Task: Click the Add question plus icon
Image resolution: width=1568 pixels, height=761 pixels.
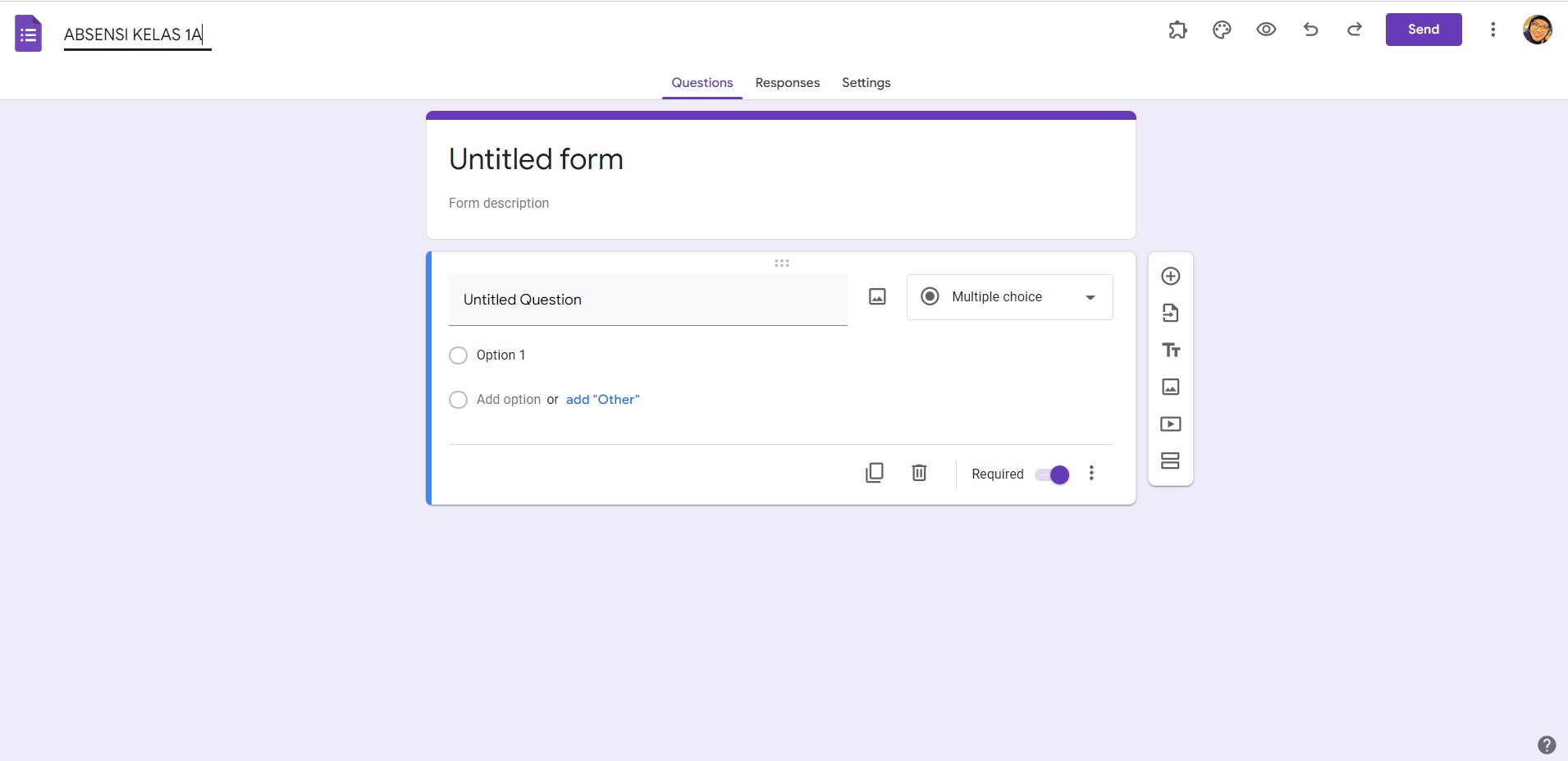Action: click(1170, 276)
